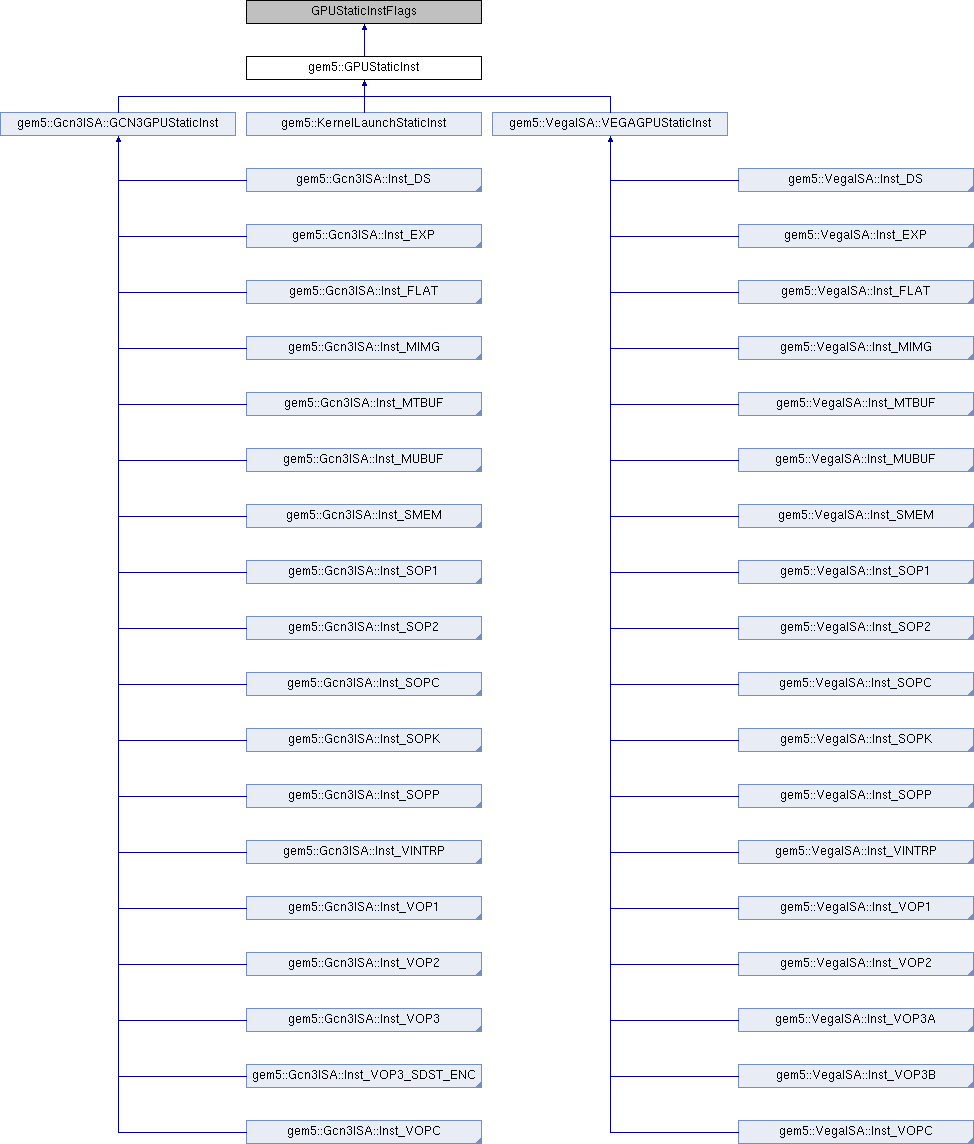974x1144 pixels.
Task: Open gem5::Gcn3ISA::Inst_VOP3_SDST_ENC class
Action: [364, 1076]
